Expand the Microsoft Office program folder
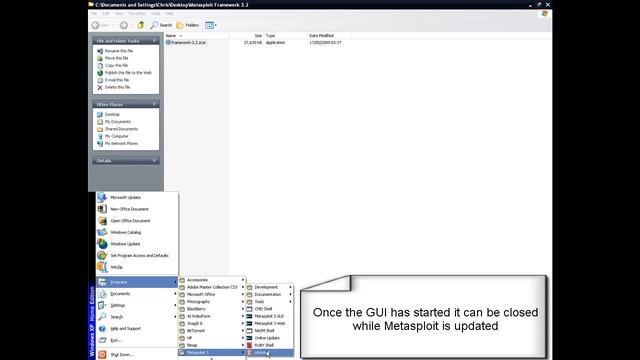The image size is (640, 360). pos(212,294)
